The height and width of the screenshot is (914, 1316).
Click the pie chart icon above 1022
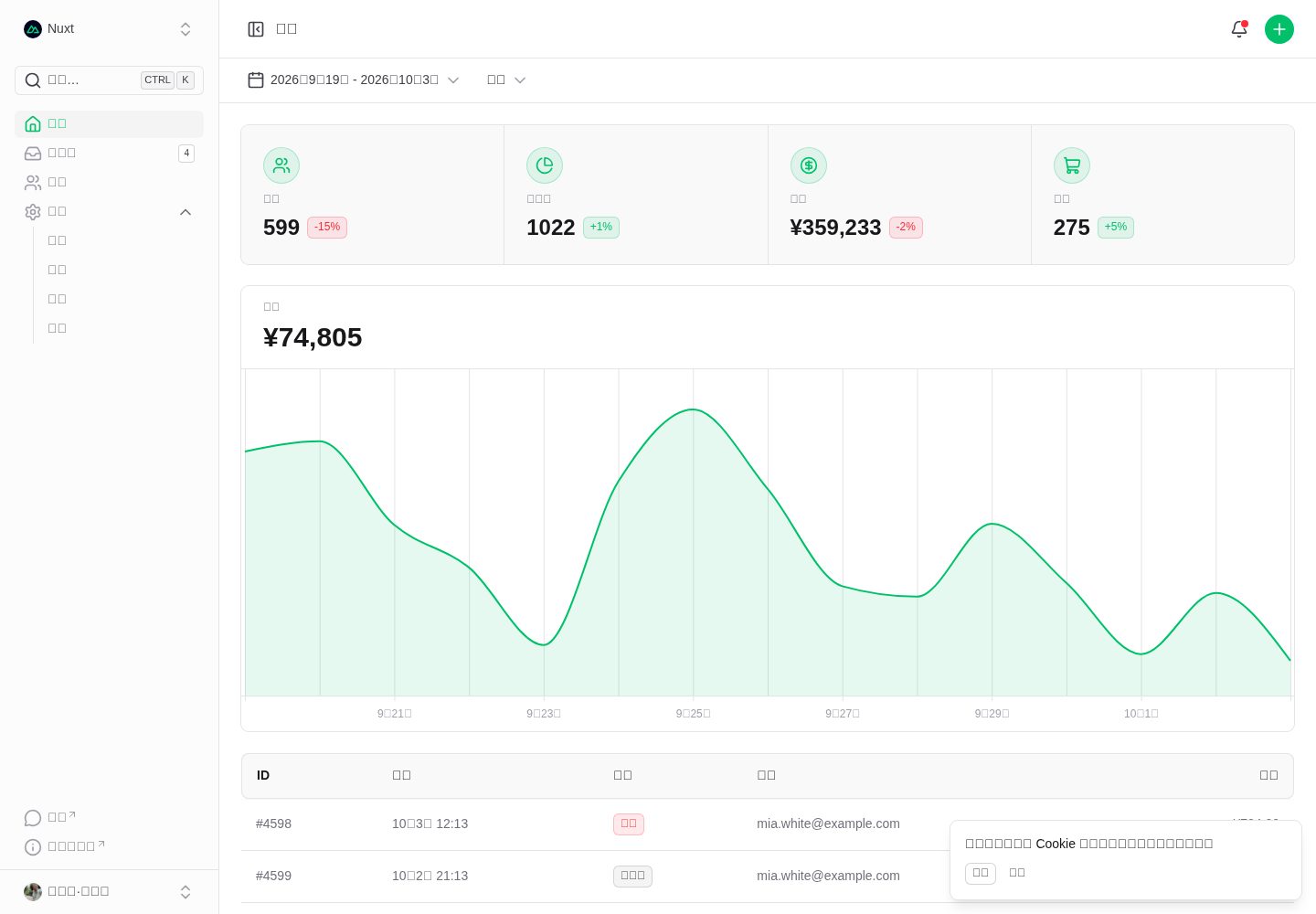(545, 165)
